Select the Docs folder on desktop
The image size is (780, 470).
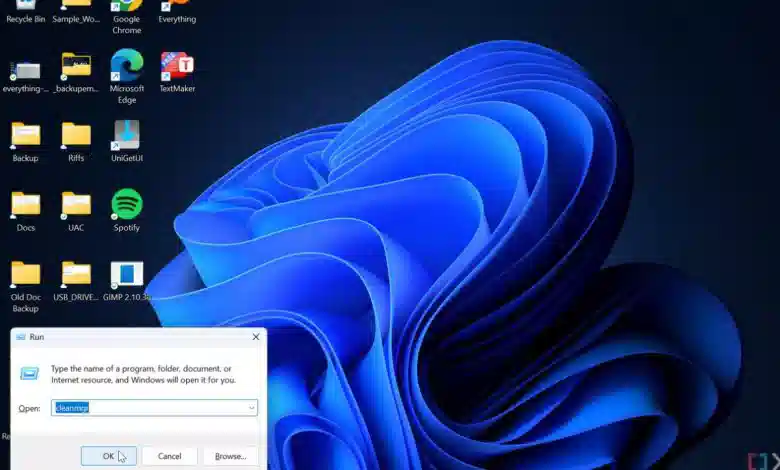point(25,211)
